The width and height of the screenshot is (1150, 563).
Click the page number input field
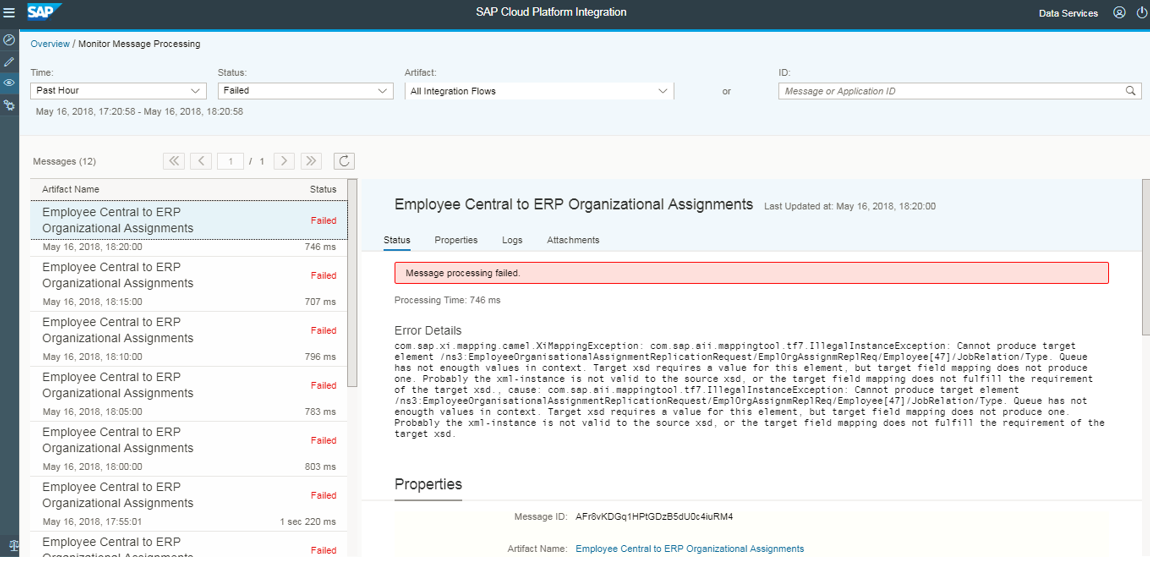pos(230,161)
